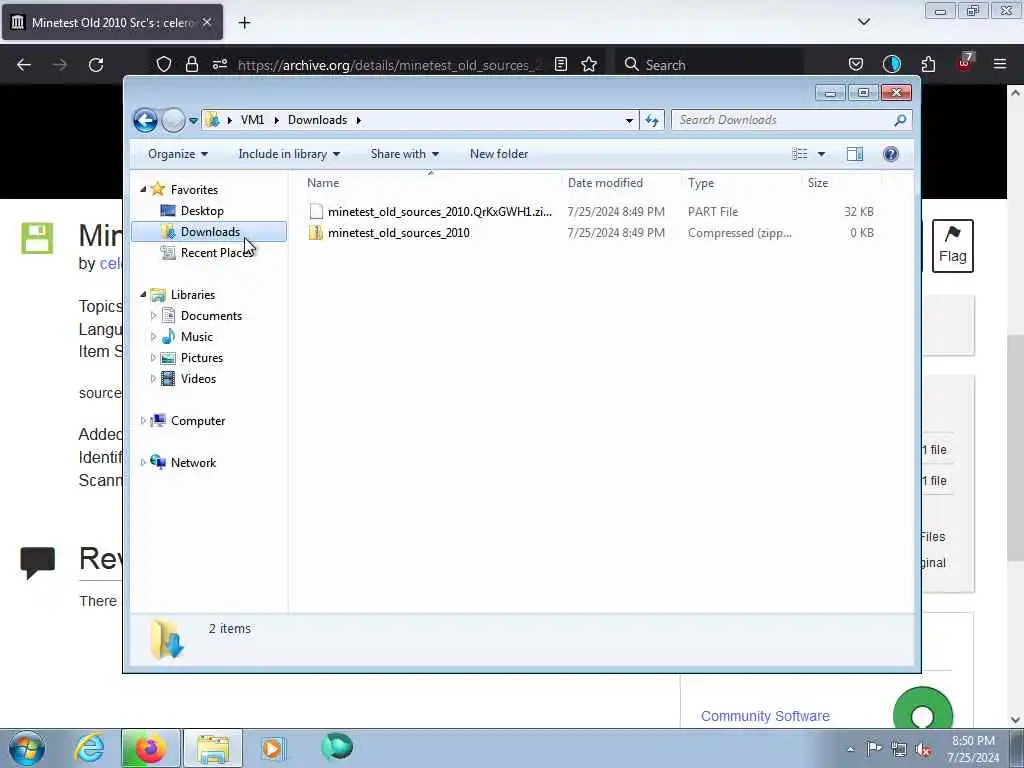The image size is (1024, 768).
Task: Open Windows Media Player taskbar icon
Action: (272, 748)
